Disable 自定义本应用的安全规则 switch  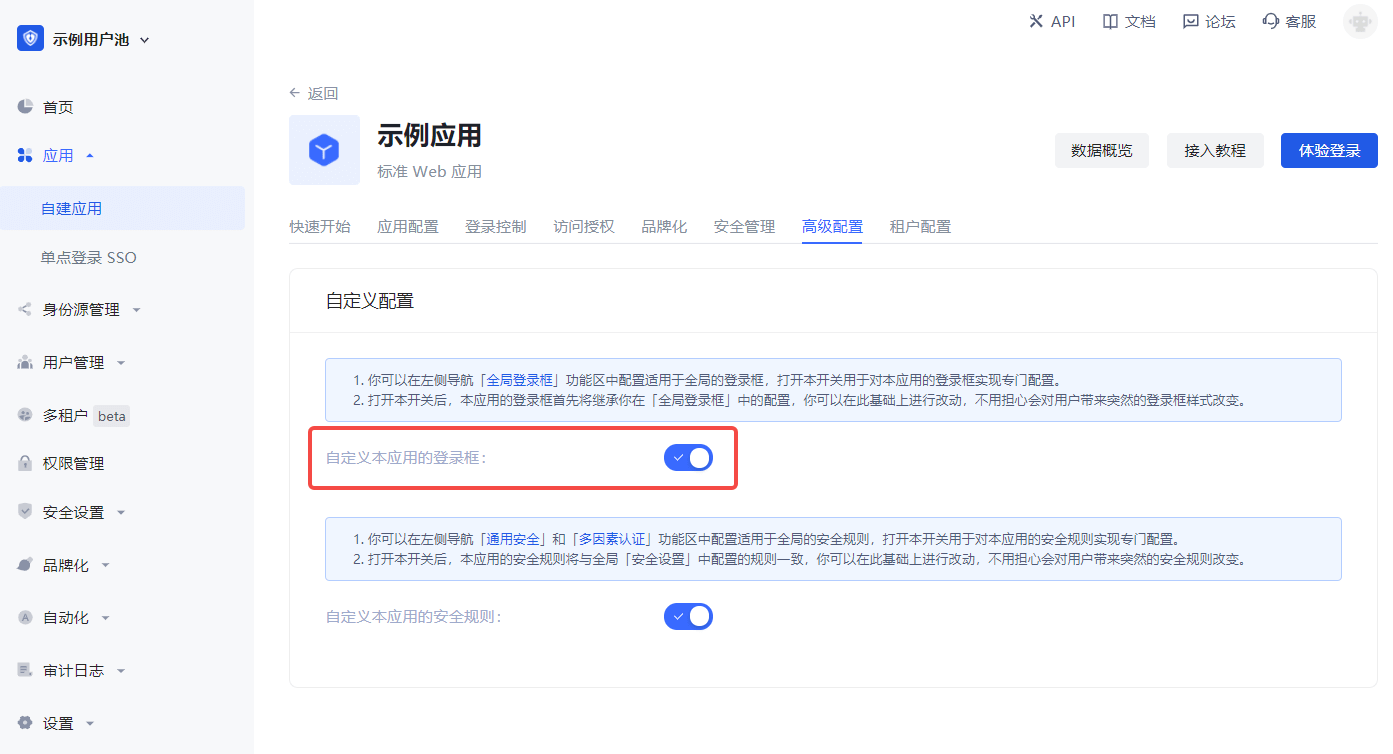tap(688, 616)
